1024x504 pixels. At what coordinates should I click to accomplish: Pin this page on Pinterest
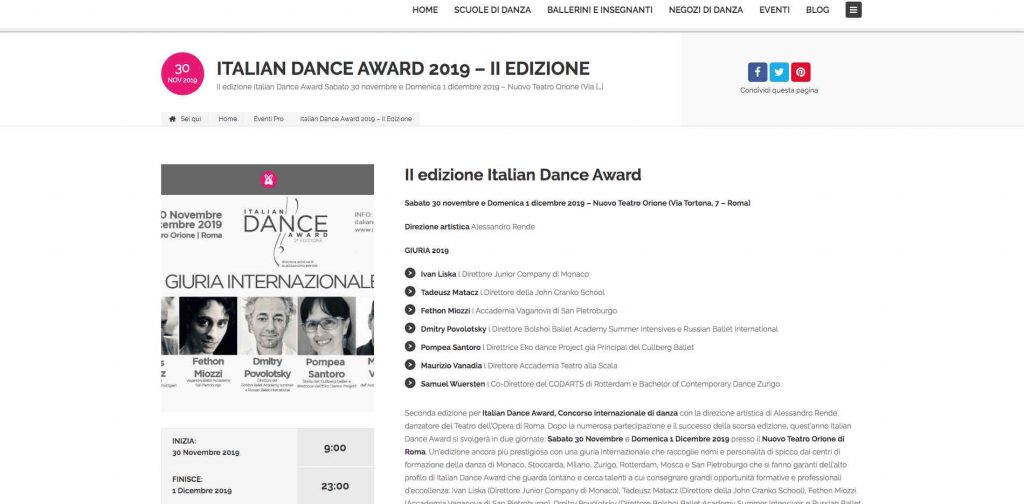tap(801, 72)
